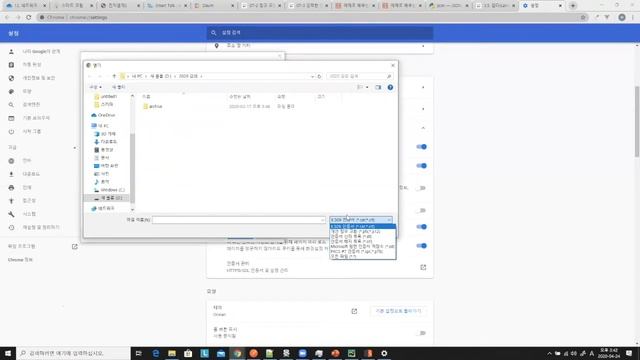Open the About Chrome link in sidebar
This screenshot has height=360, width=640.
(x=20, y=260)
